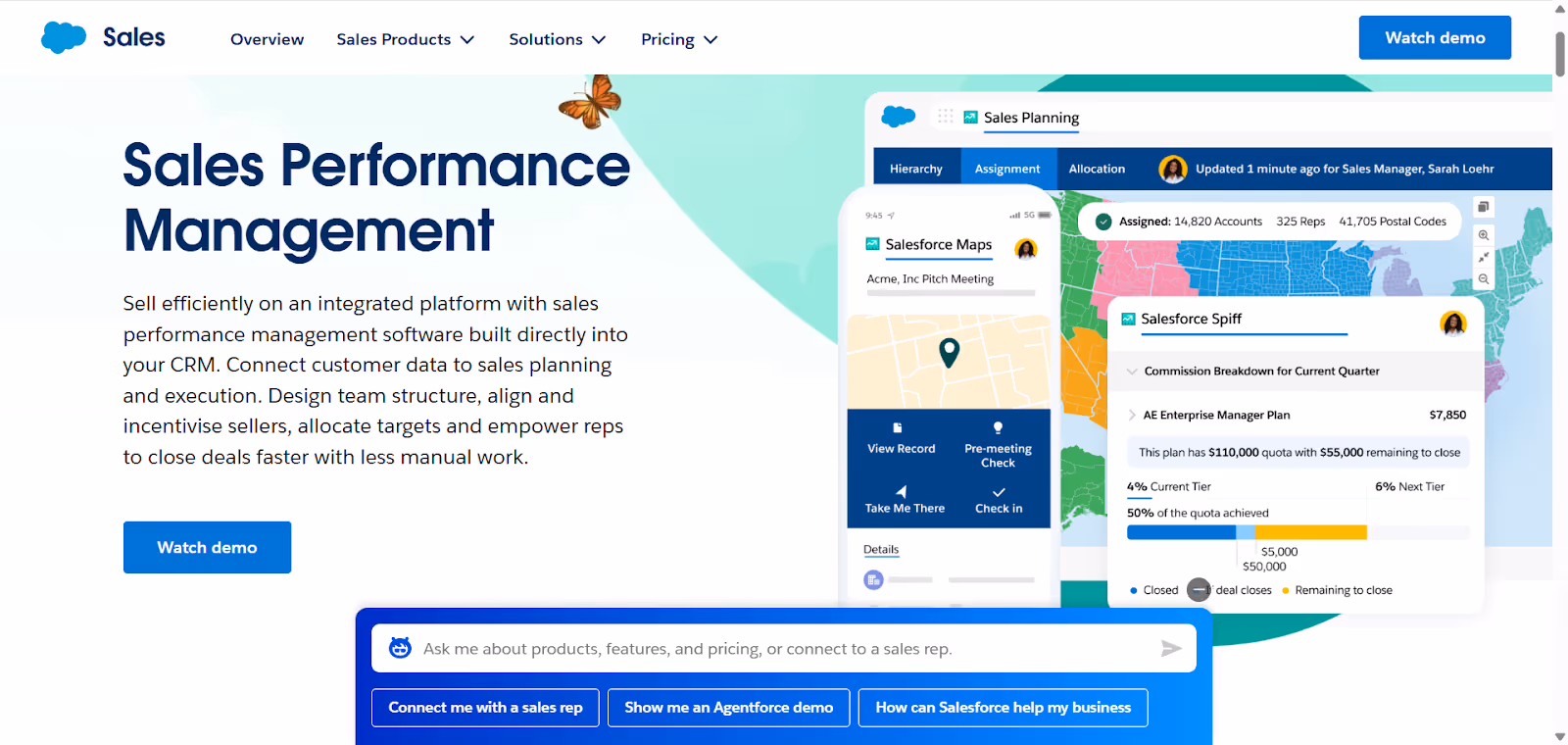Click the Salesforce cloud logo in header
Viewport: 1568px width, 745px height.
[64, 37]
